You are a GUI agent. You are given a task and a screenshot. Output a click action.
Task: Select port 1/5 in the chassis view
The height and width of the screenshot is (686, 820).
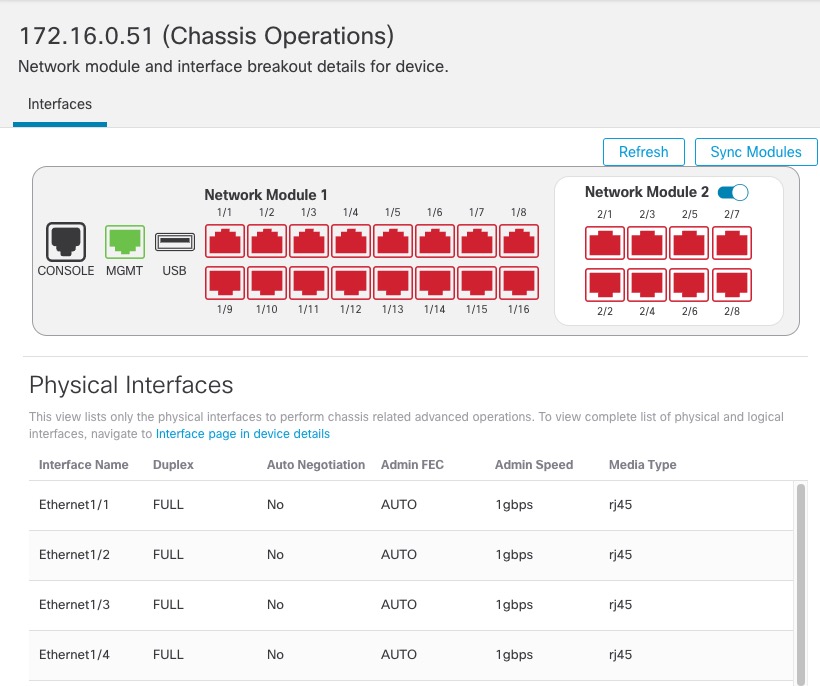[392, 242]
